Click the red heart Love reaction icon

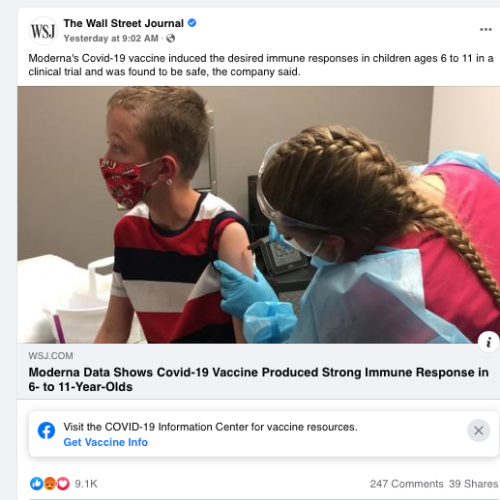[63, 483]
